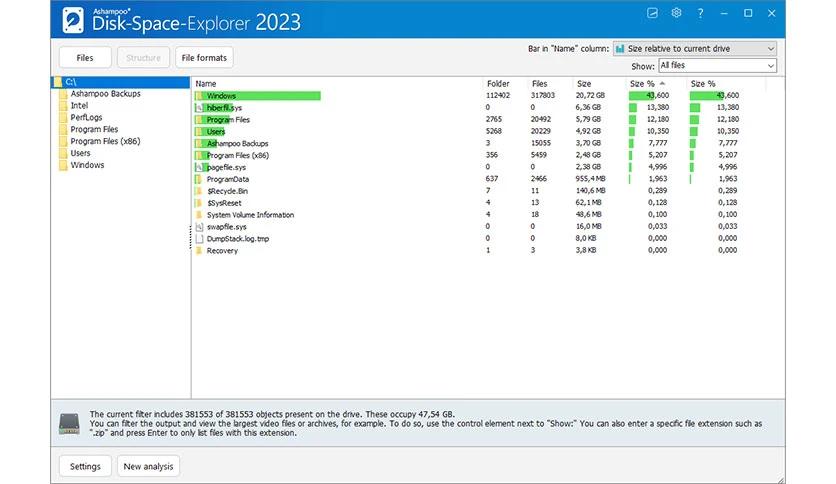Click the swapfile.sys file icon
This screenshot has width=836, height=484.
click(x=199, y=227)
